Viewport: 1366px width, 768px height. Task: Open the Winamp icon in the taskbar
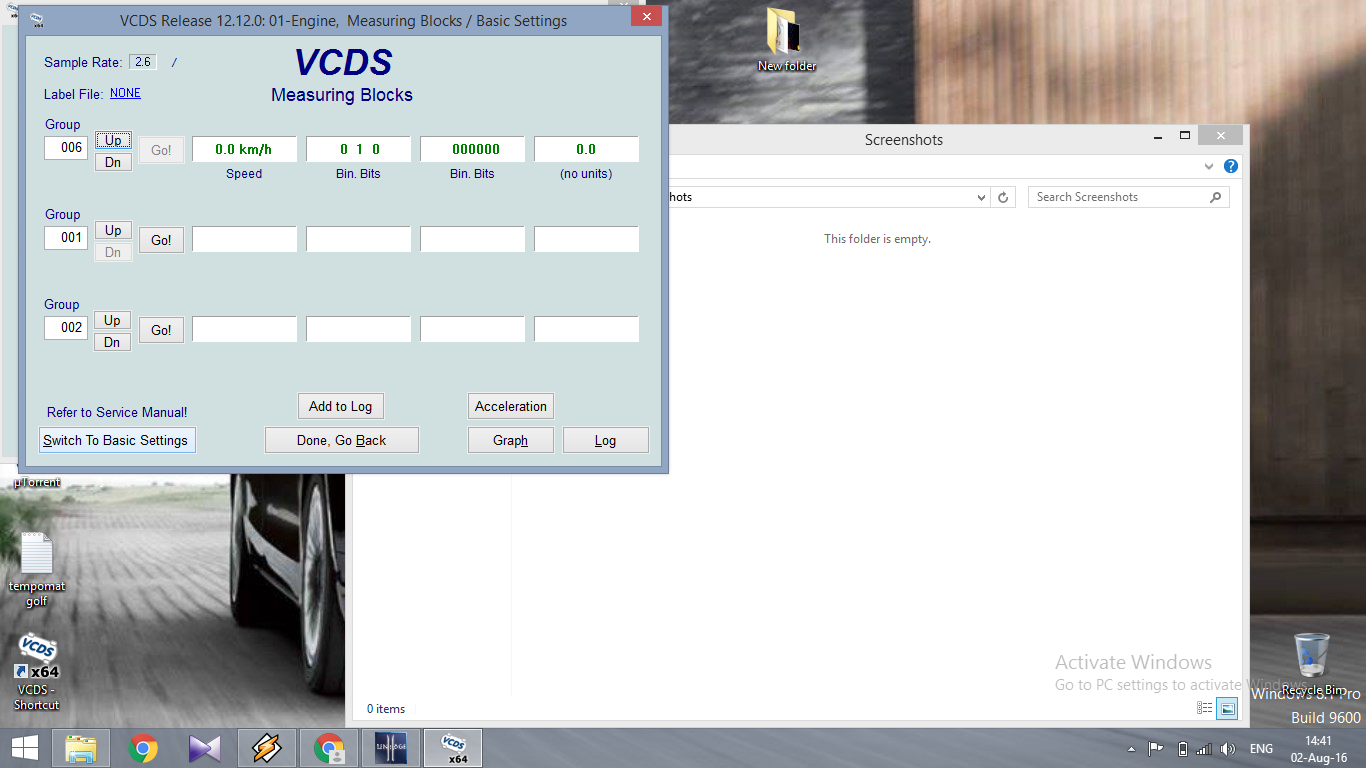coord(266,748)
